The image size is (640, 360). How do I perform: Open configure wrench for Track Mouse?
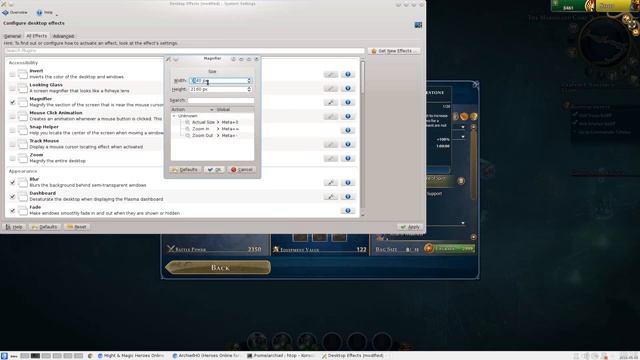coord(331,144)
